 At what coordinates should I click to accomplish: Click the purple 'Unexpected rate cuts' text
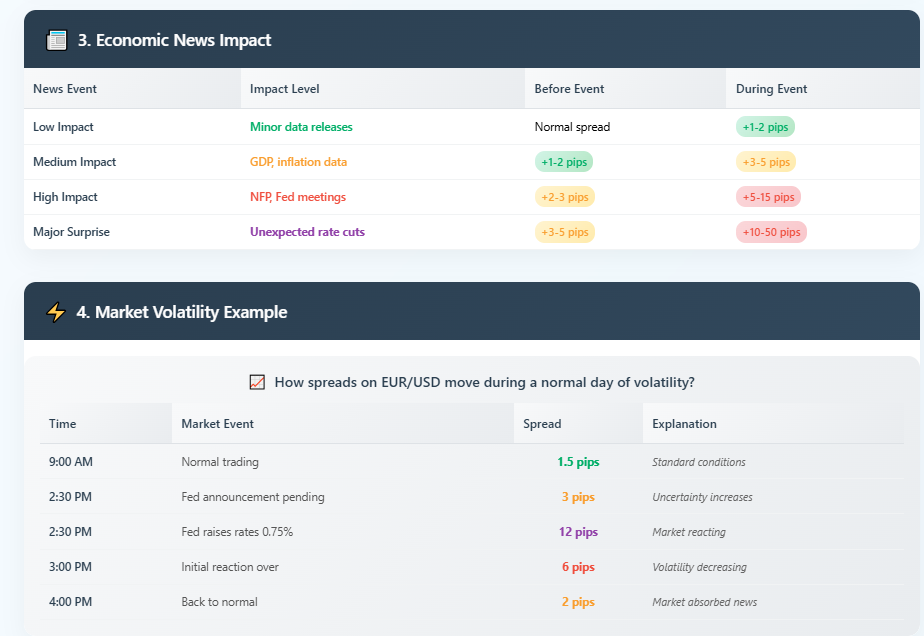(x=307, y=232)
